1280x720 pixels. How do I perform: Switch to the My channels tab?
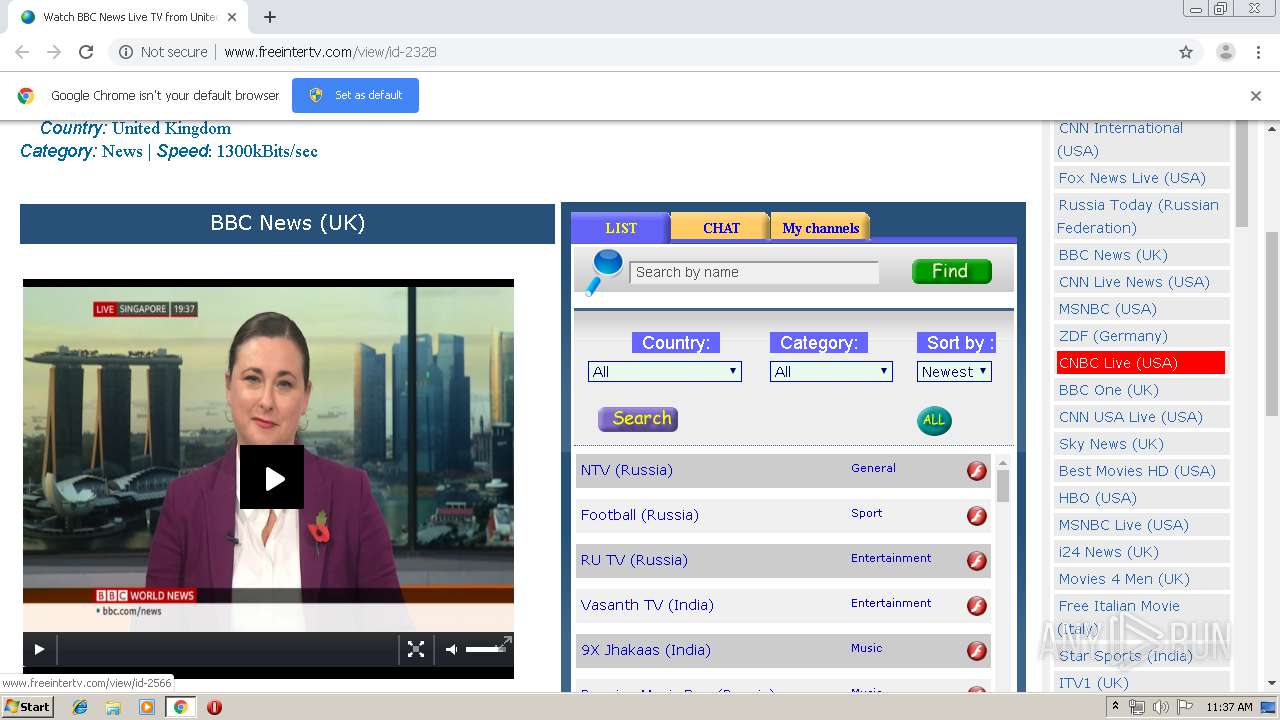[x=820, y=228]
